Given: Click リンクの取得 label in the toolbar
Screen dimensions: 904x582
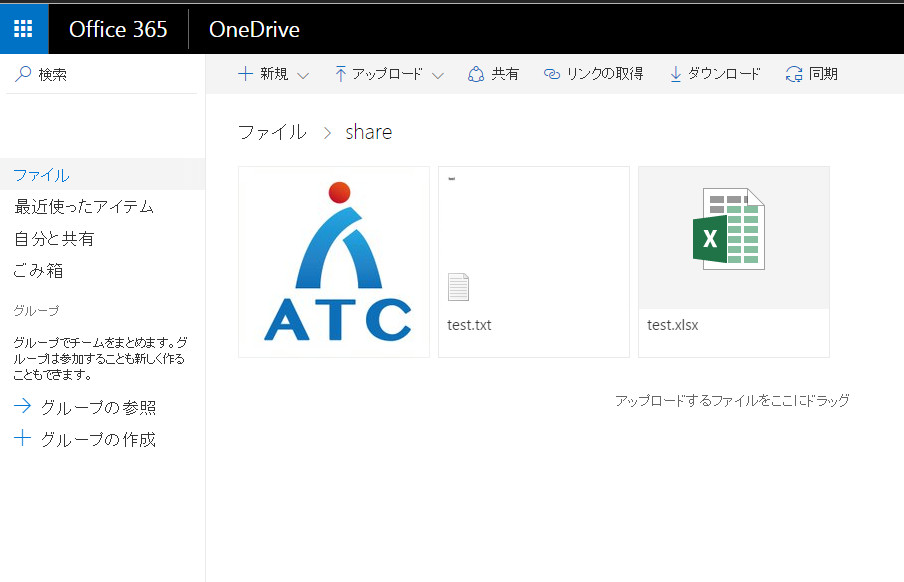Looking at the screenshot, I should (605, 74).
